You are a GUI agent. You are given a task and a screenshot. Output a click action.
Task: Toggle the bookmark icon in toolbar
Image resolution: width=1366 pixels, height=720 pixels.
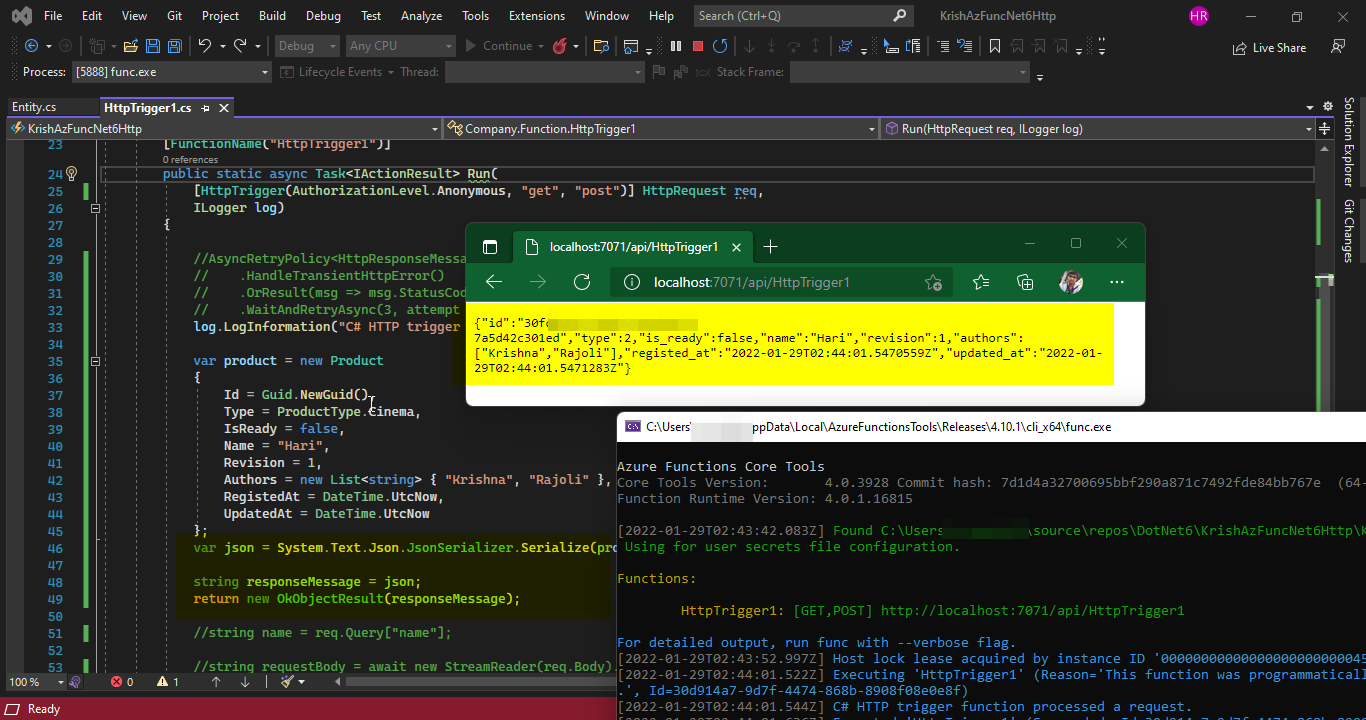click(995, 46)
